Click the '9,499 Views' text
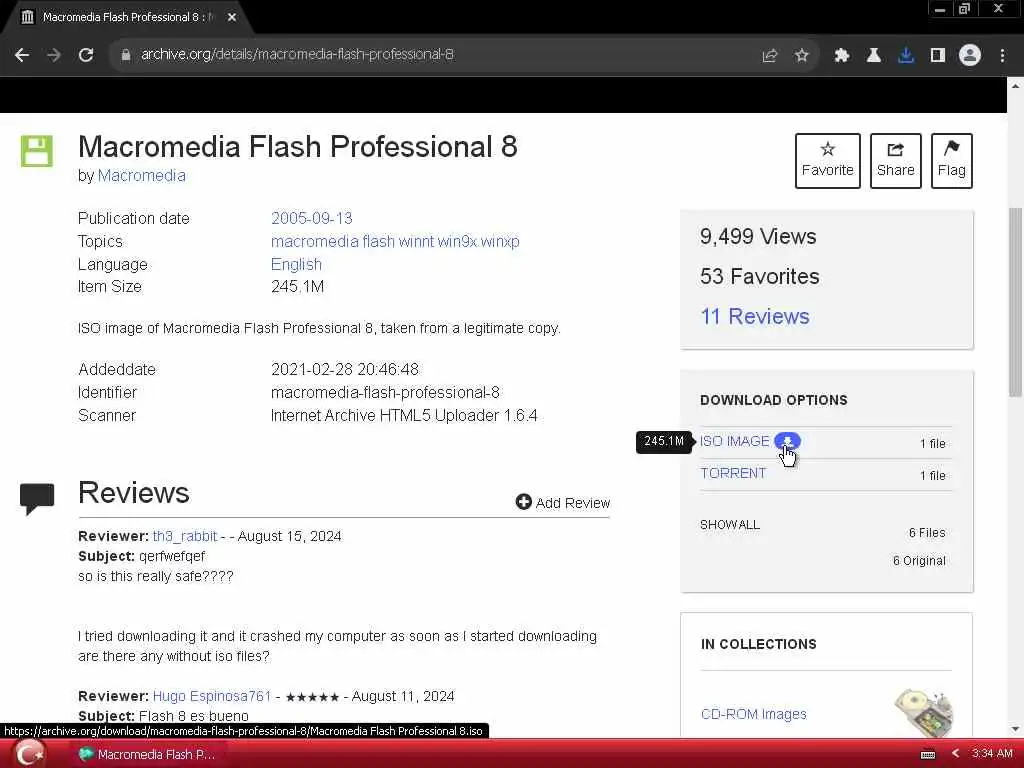This screenshot has height=768, width=1024. (x=758, y=236)
